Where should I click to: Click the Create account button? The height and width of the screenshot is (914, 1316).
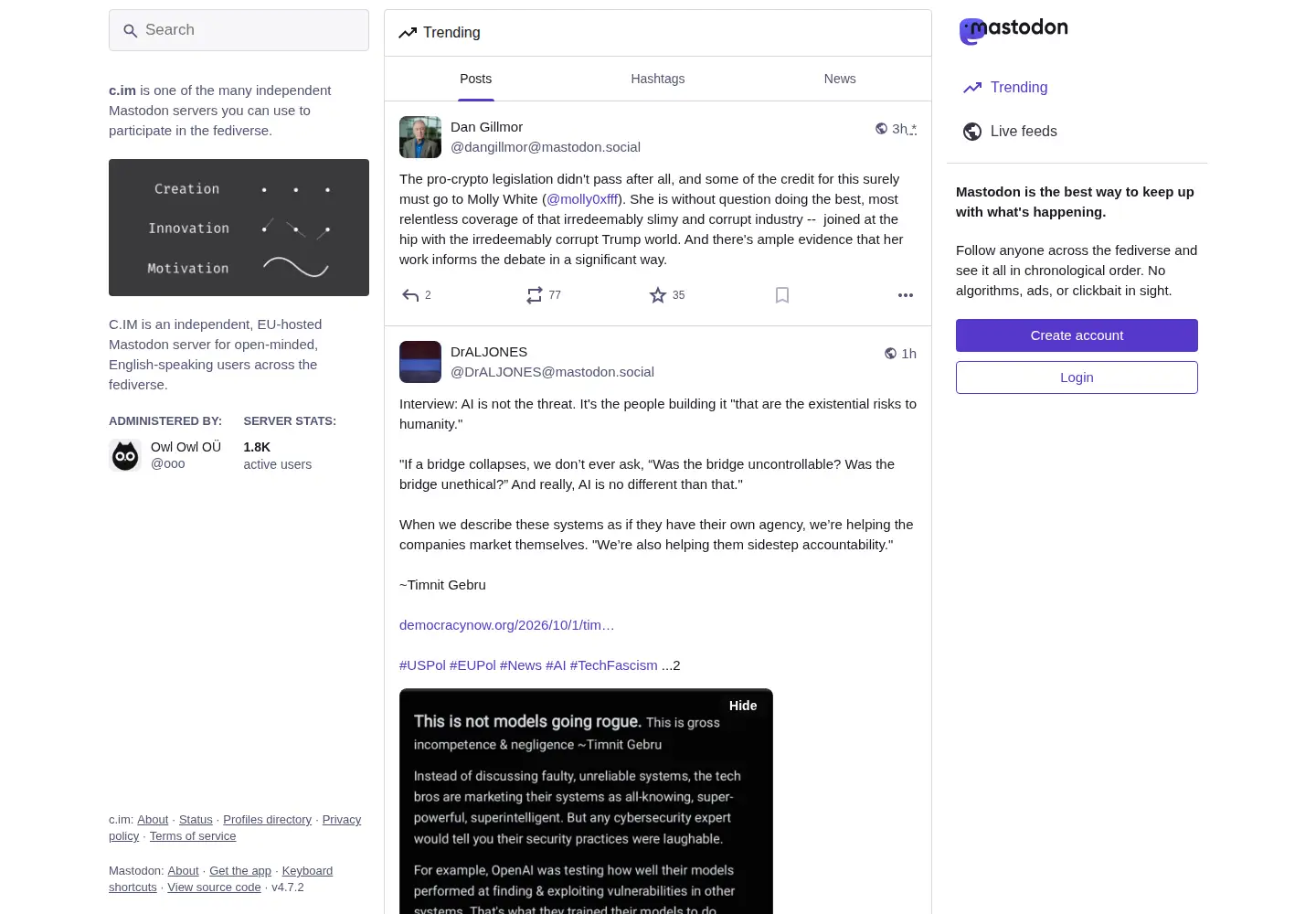(1077, 335)
